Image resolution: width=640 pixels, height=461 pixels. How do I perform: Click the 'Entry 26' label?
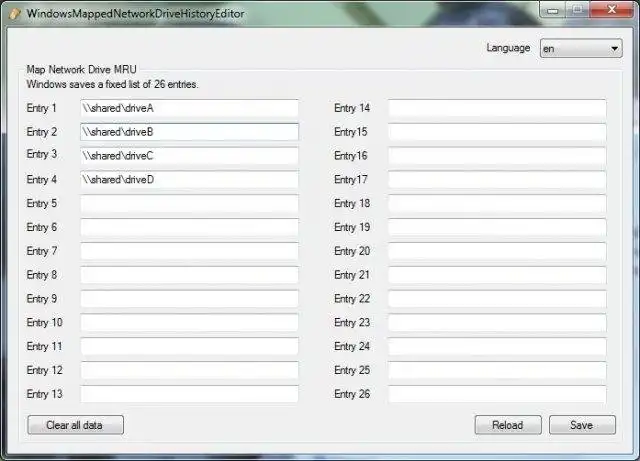pyautogui.click(x=352, y=394)
